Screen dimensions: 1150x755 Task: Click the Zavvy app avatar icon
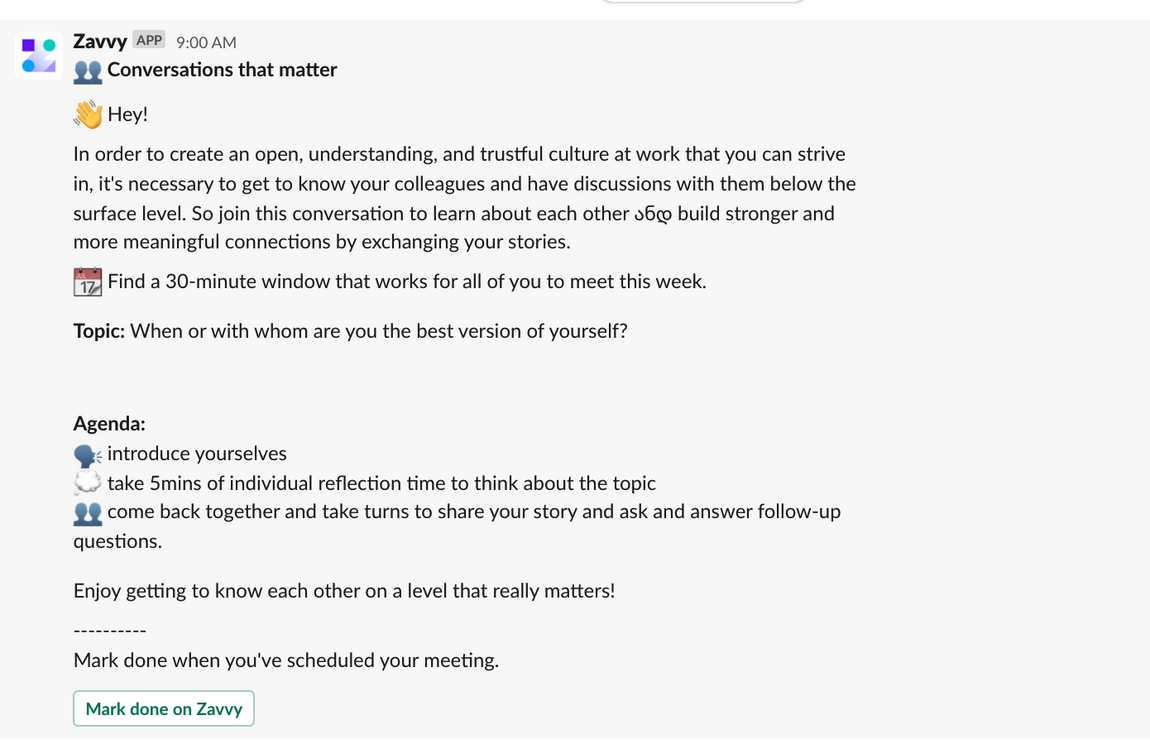point(38,56)
